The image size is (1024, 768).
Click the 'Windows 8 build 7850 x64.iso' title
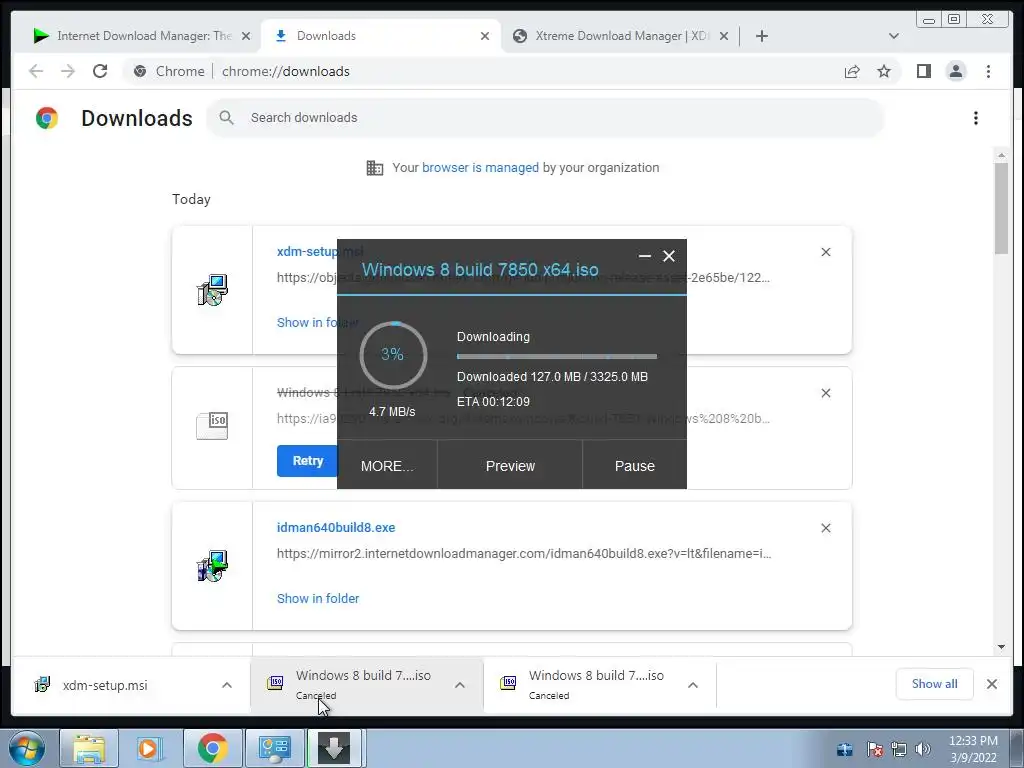[480, 270]
